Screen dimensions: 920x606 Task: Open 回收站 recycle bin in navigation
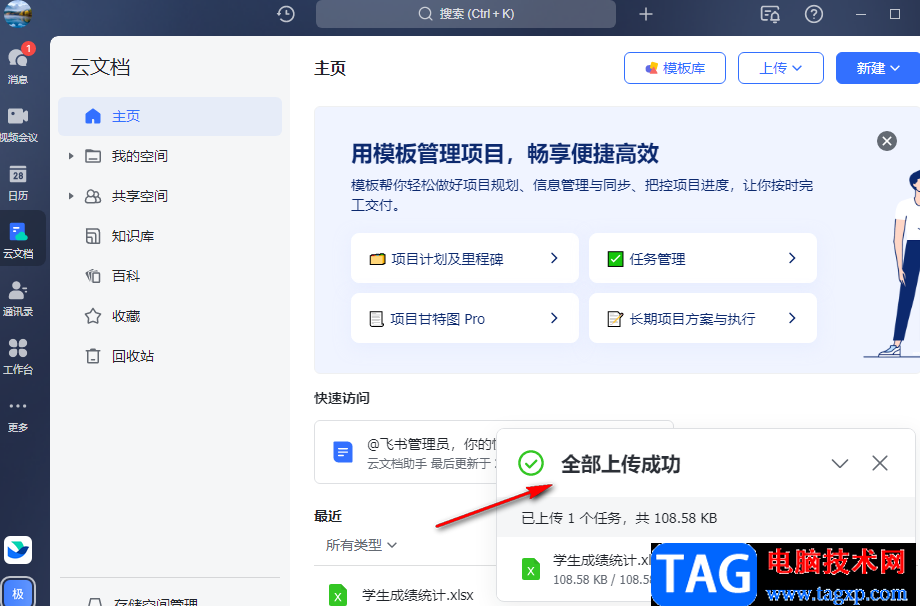pyautogui.click(x=133, y=356)
